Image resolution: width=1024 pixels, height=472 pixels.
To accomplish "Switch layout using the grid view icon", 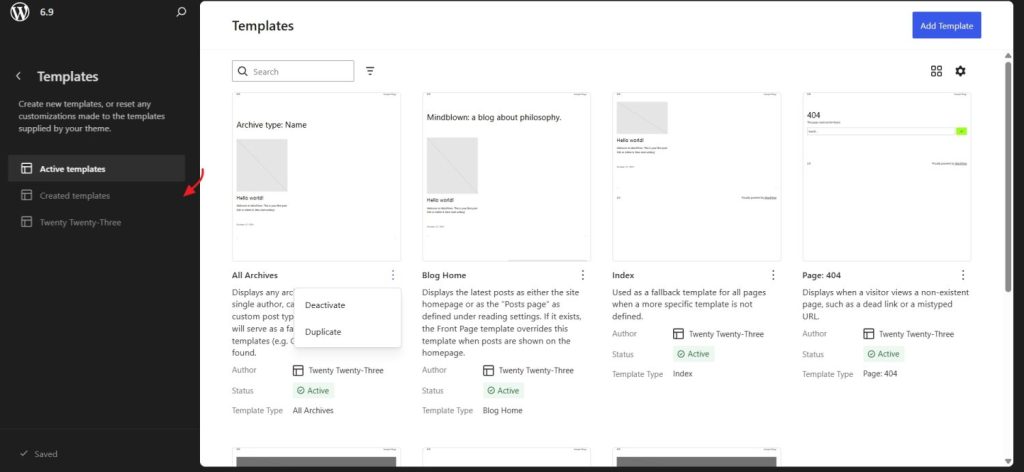I will click(x=936, y=71).
